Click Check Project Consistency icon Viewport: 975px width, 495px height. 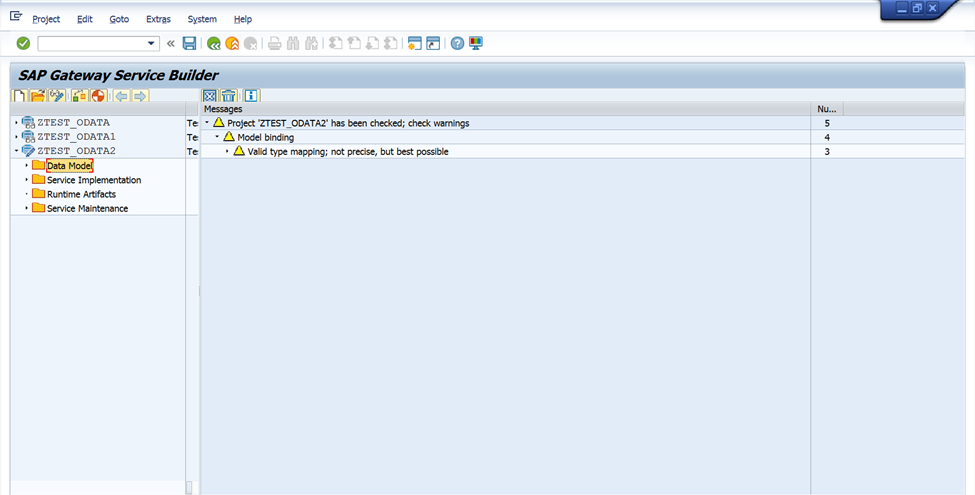[80, 96]
